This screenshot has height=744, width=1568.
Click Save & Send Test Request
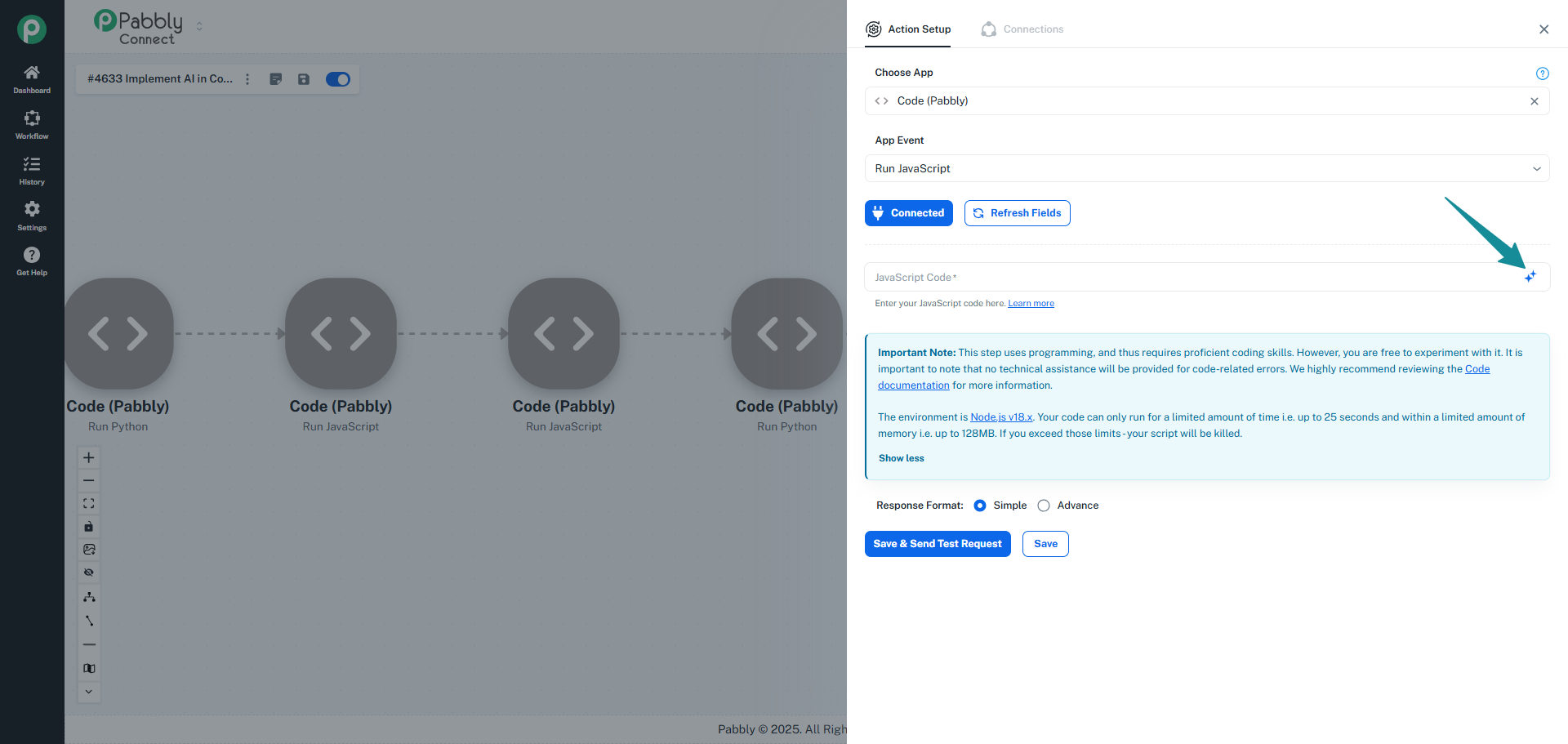pos(937,544)
